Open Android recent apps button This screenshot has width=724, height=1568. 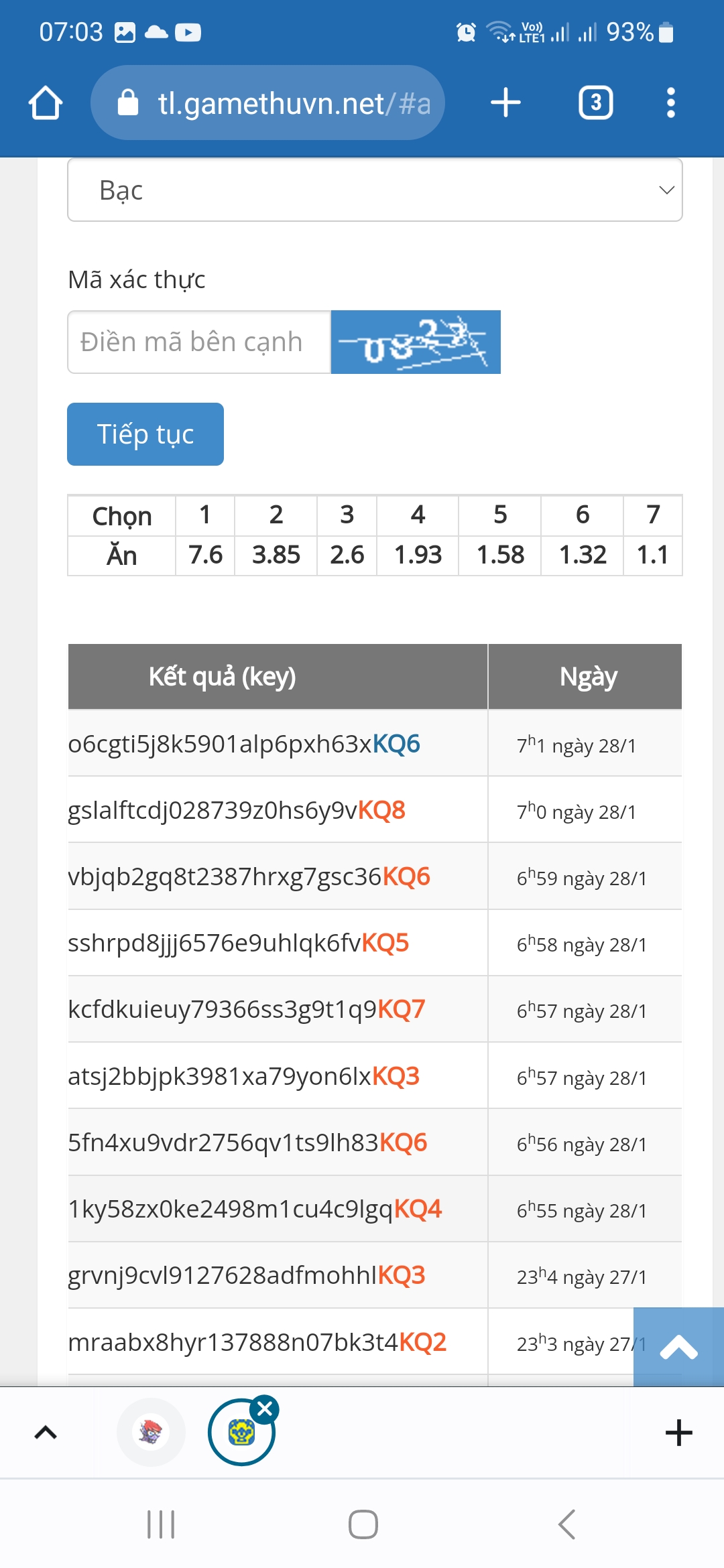click(x=161, y=1524)
